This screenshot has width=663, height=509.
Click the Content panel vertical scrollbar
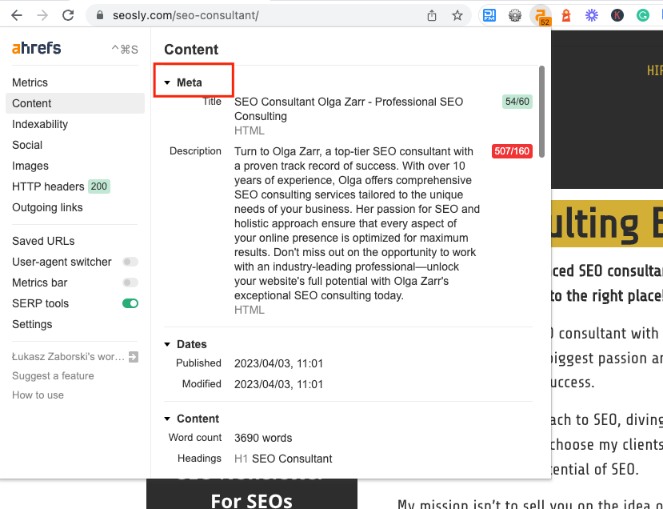542,112
